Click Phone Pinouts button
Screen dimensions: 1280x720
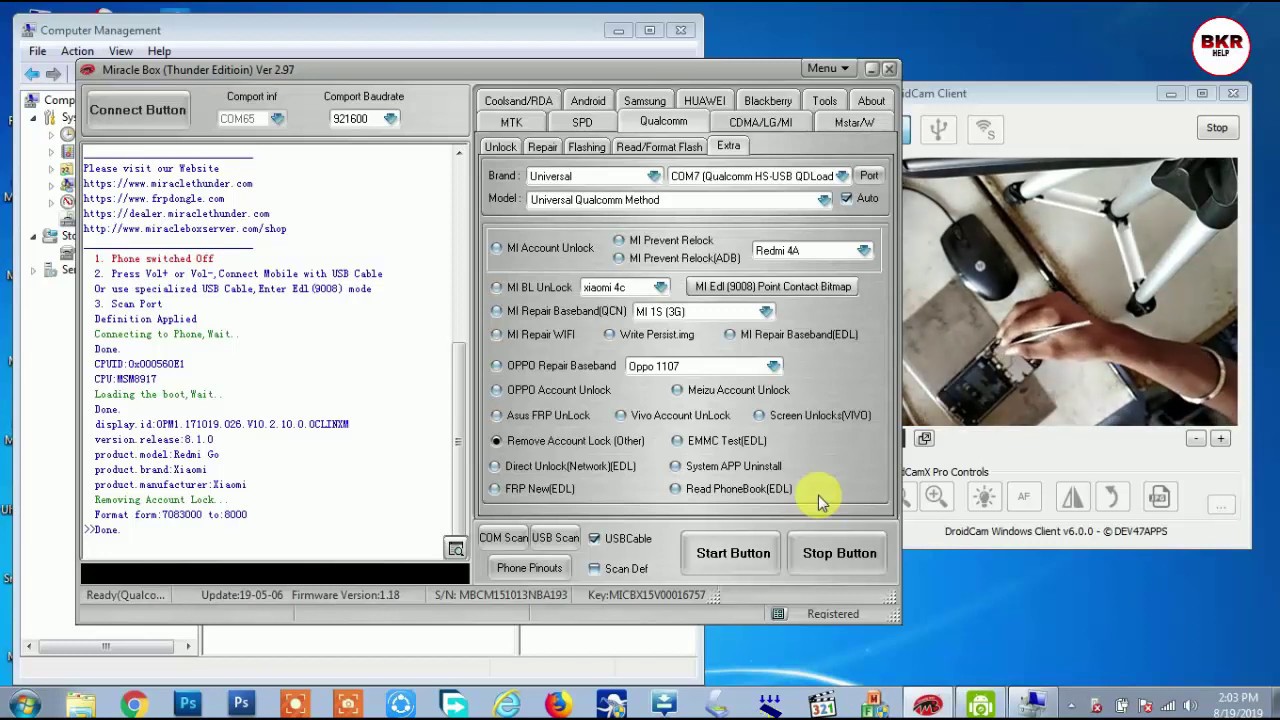point(529,568)
